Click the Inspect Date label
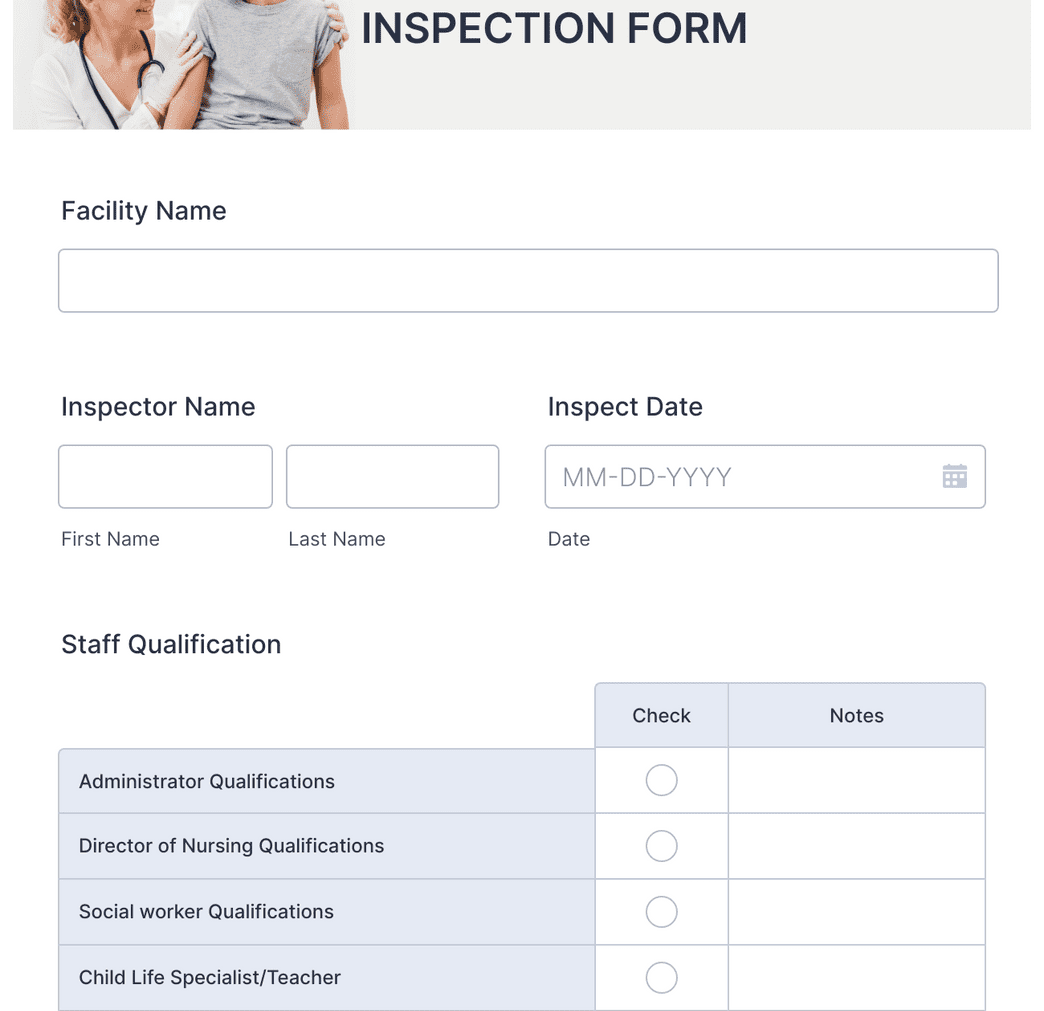This screenshot has width=1044, height=1011. (x=625, y=406)
